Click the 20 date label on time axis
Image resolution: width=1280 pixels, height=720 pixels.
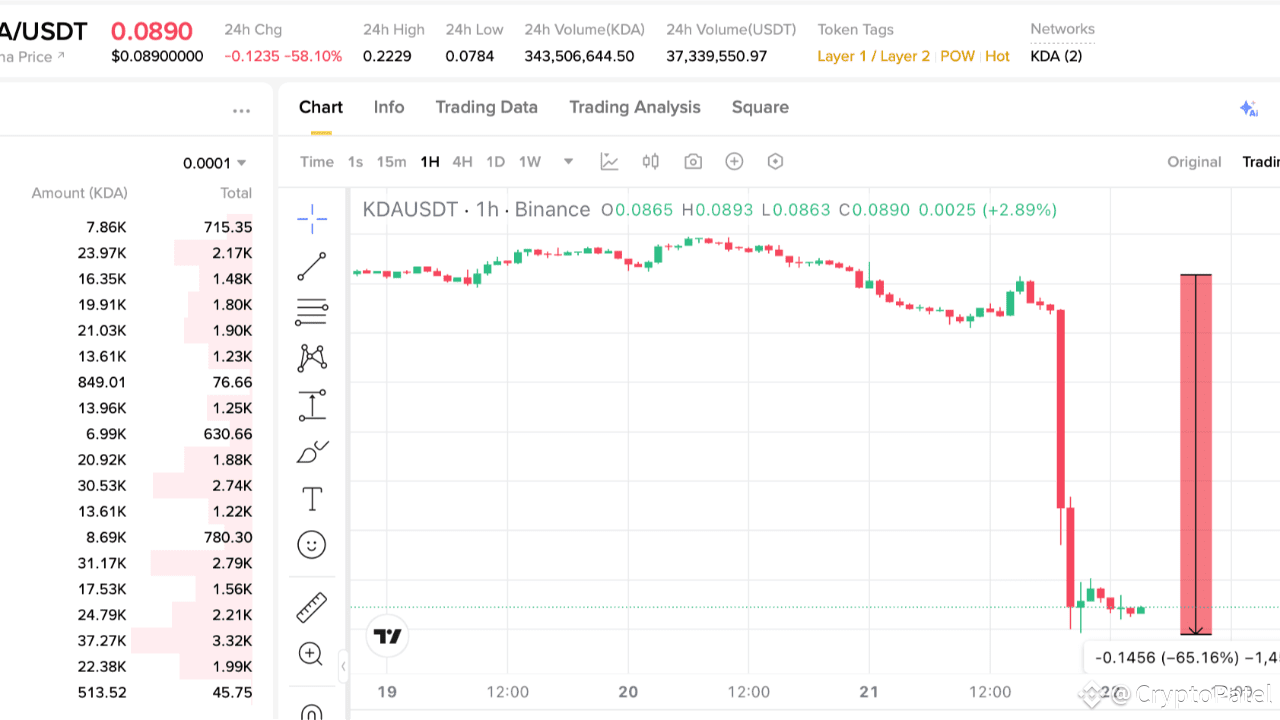(x=628, y=691)
